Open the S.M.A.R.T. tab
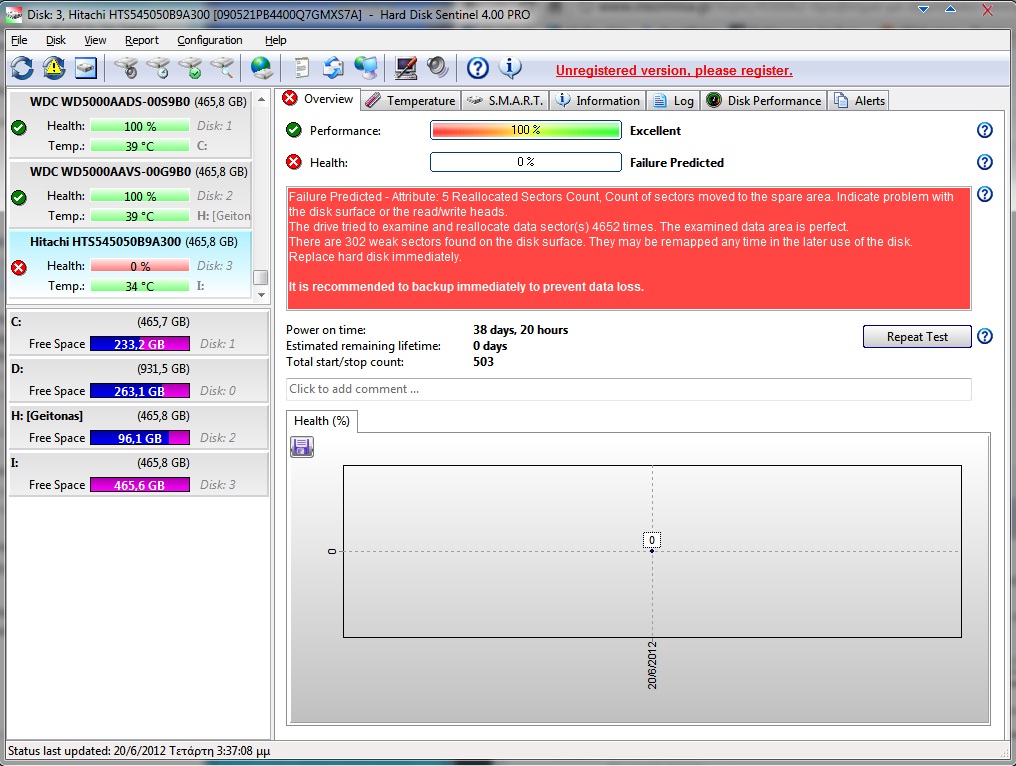 505,100
